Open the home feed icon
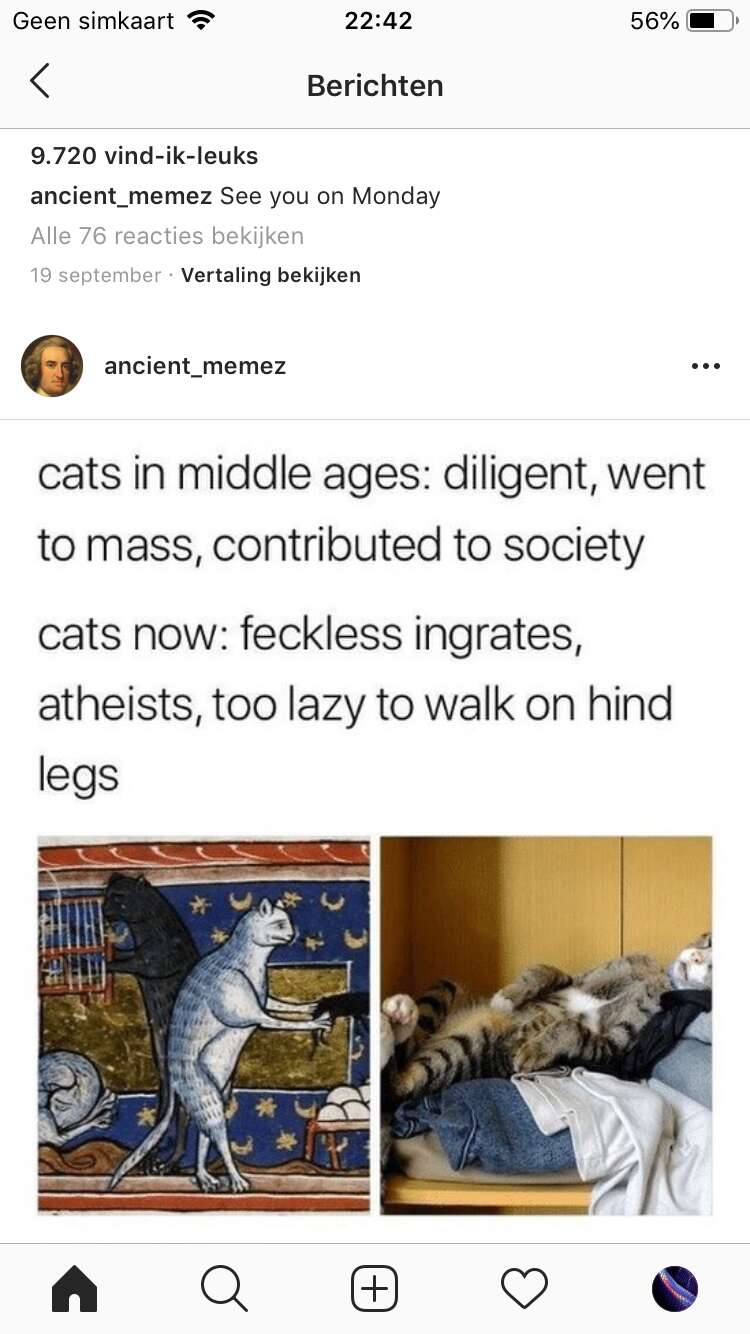Image resolution: width=750 pixels, height=1334 pixels. tap(75, 1288)
